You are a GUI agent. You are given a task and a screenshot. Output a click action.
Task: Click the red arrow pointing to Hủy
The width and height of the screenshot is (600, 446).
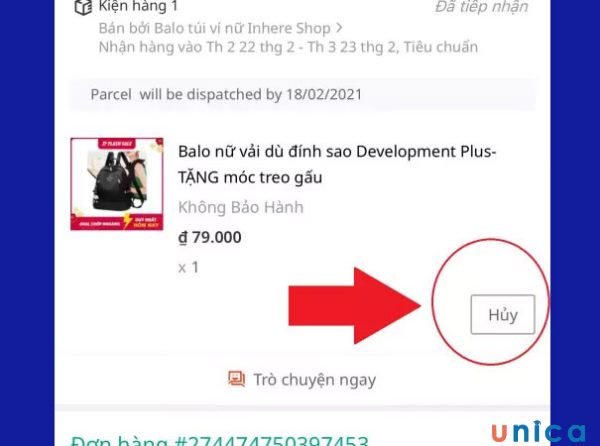click(x=355, y=305)
